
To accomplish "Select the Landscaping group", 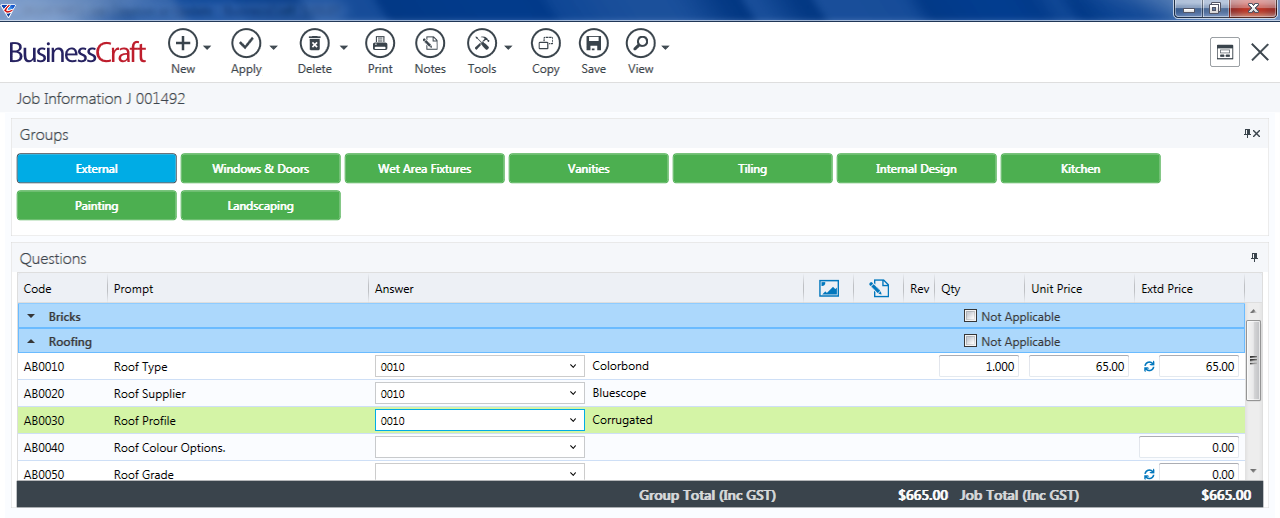I will tap(261, 206).
